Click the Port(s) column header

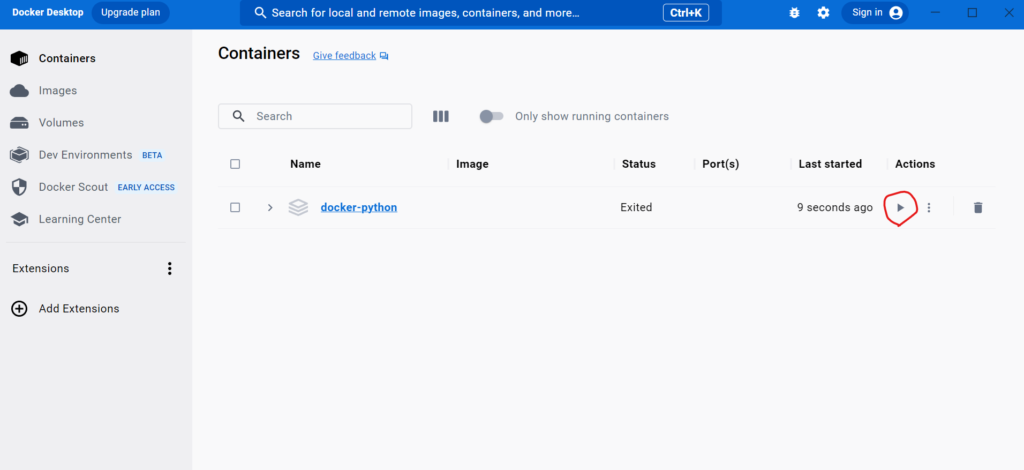[x=720, y=164]
